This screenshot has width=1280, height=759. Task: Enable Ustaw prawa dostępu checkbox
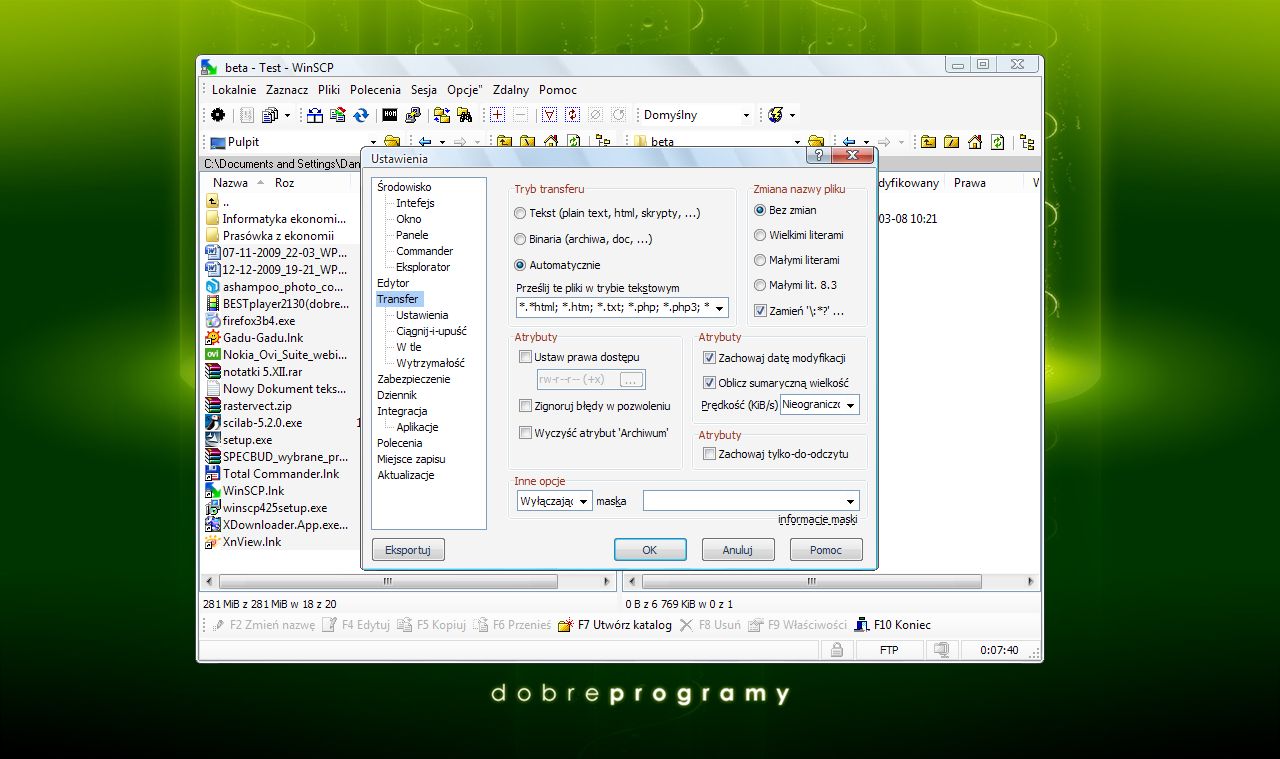pyautogui.click(x=525, y=357)
